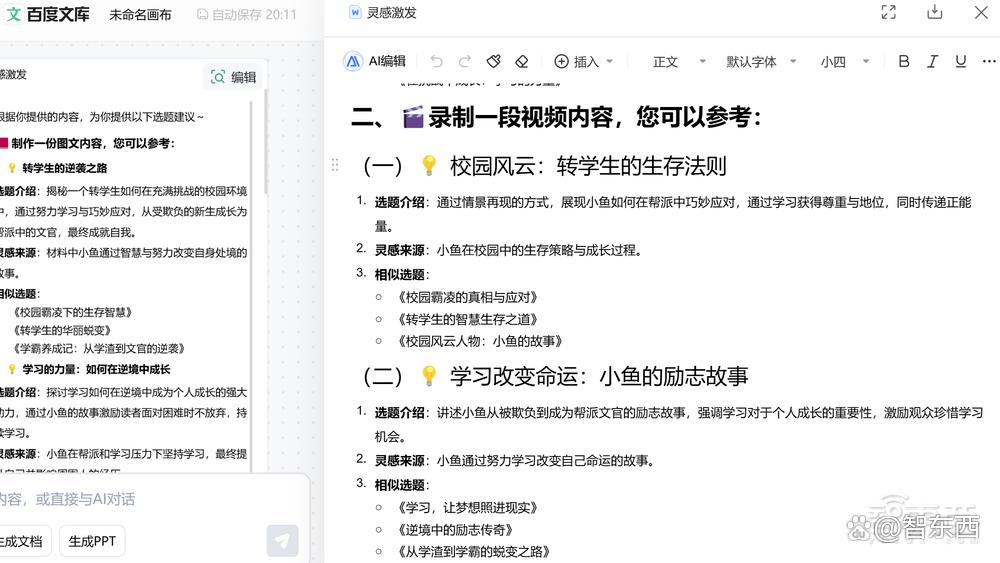Screen dimensions: 1000x563
Task: Select heading 录制一段视频内容，您可以参考
Action: point(594,117)
